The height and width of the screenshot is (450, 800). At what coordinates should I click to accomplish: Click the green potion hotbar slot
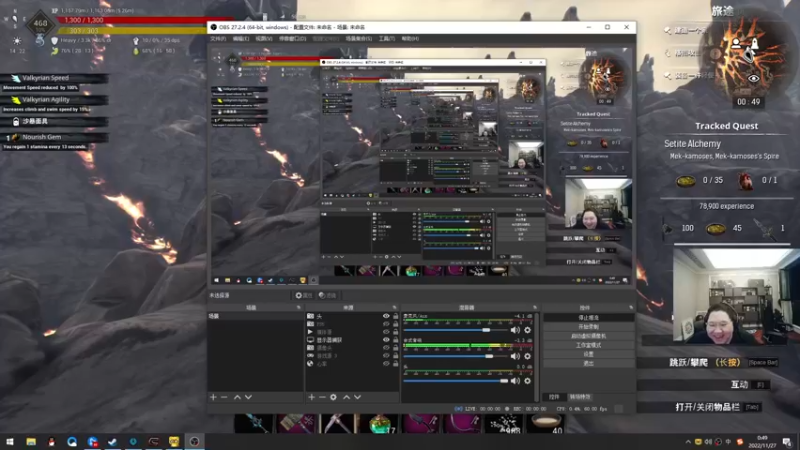381,424
